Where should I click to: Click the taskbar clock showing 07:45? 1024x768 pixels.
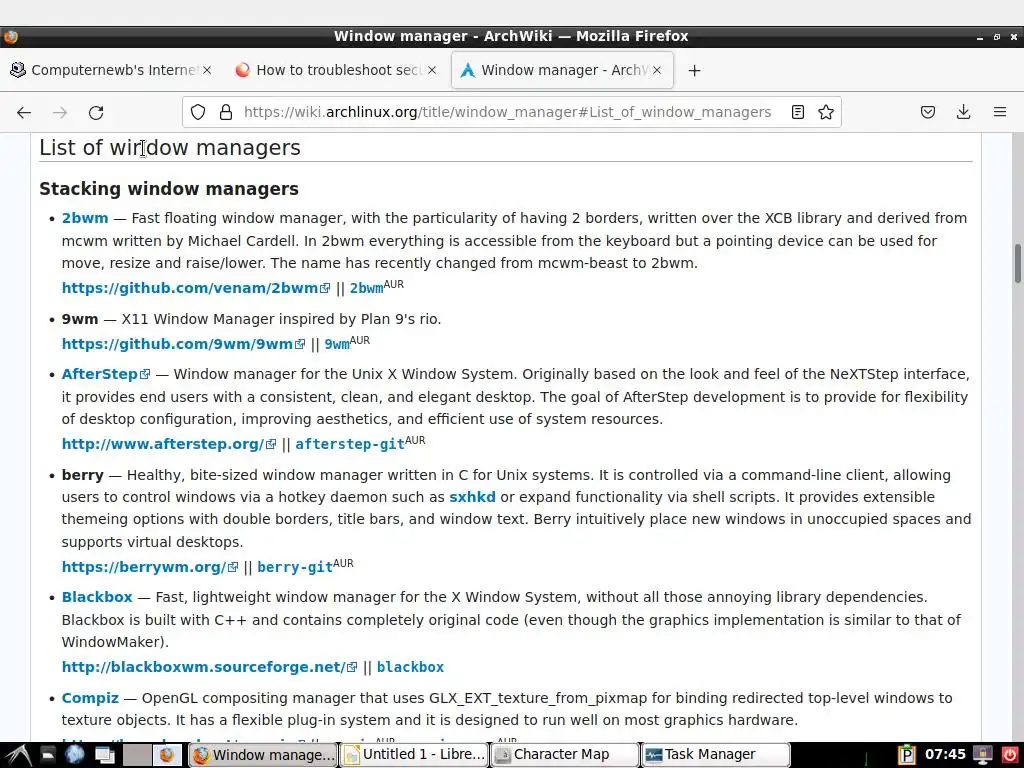point(945,755)
